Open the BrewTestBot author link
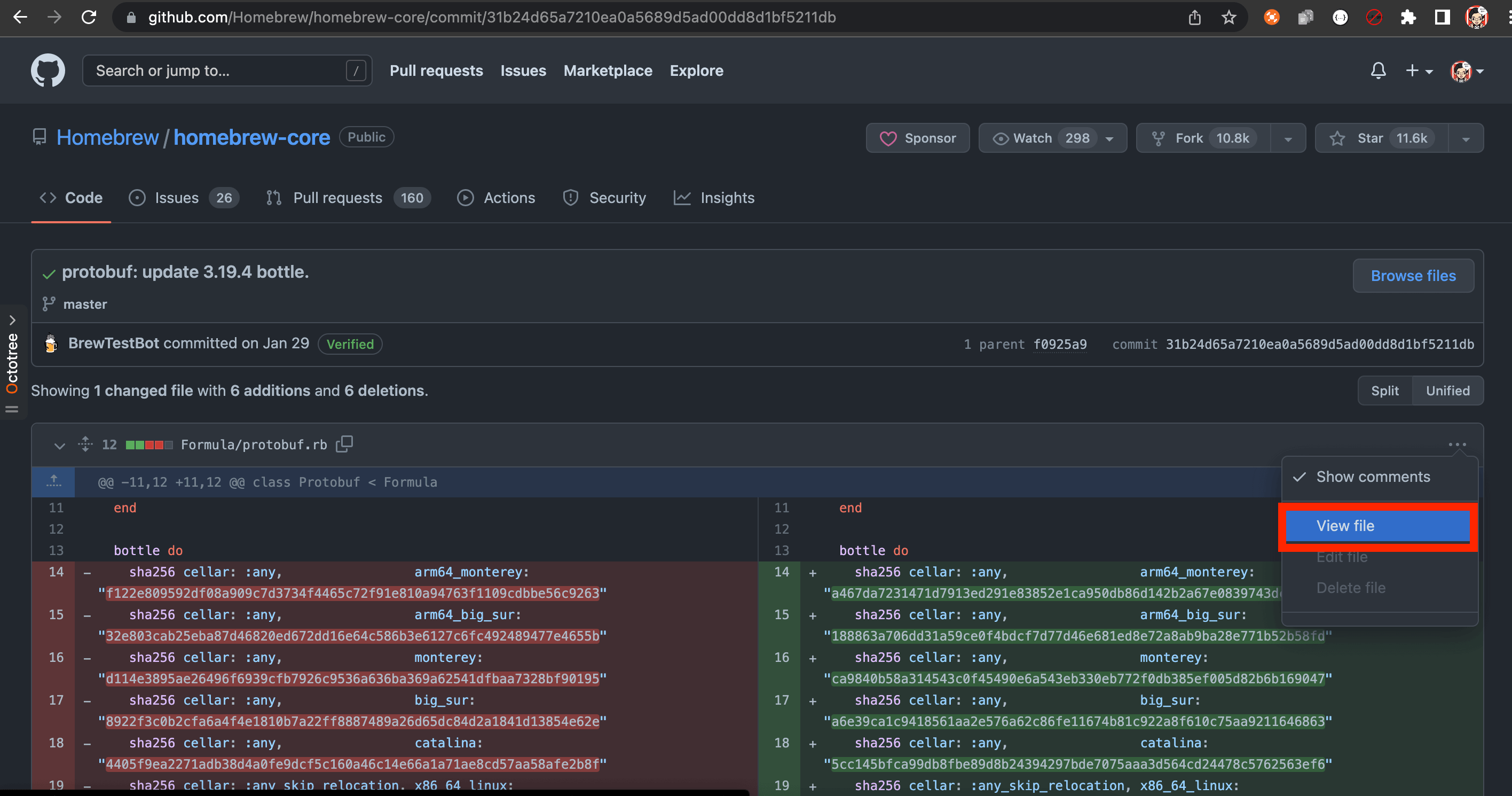The height and width of the screenshot is (796, 1512). (113, 343)
